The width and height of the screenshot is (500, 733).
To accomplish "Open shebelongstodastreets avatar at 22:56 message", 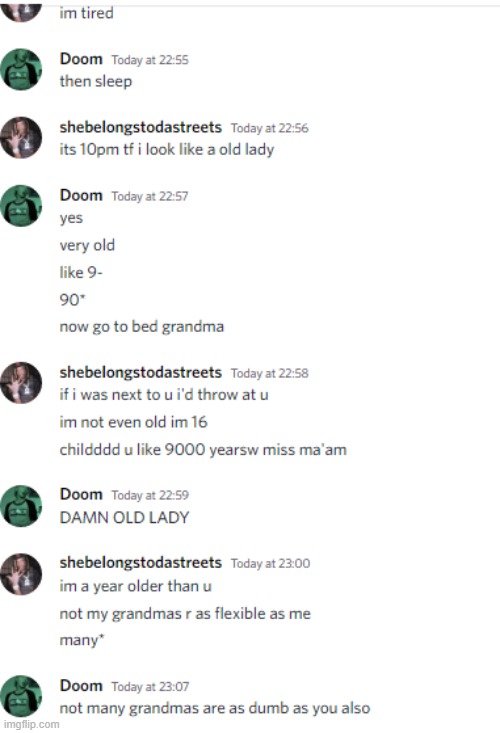I will [21, 137].
